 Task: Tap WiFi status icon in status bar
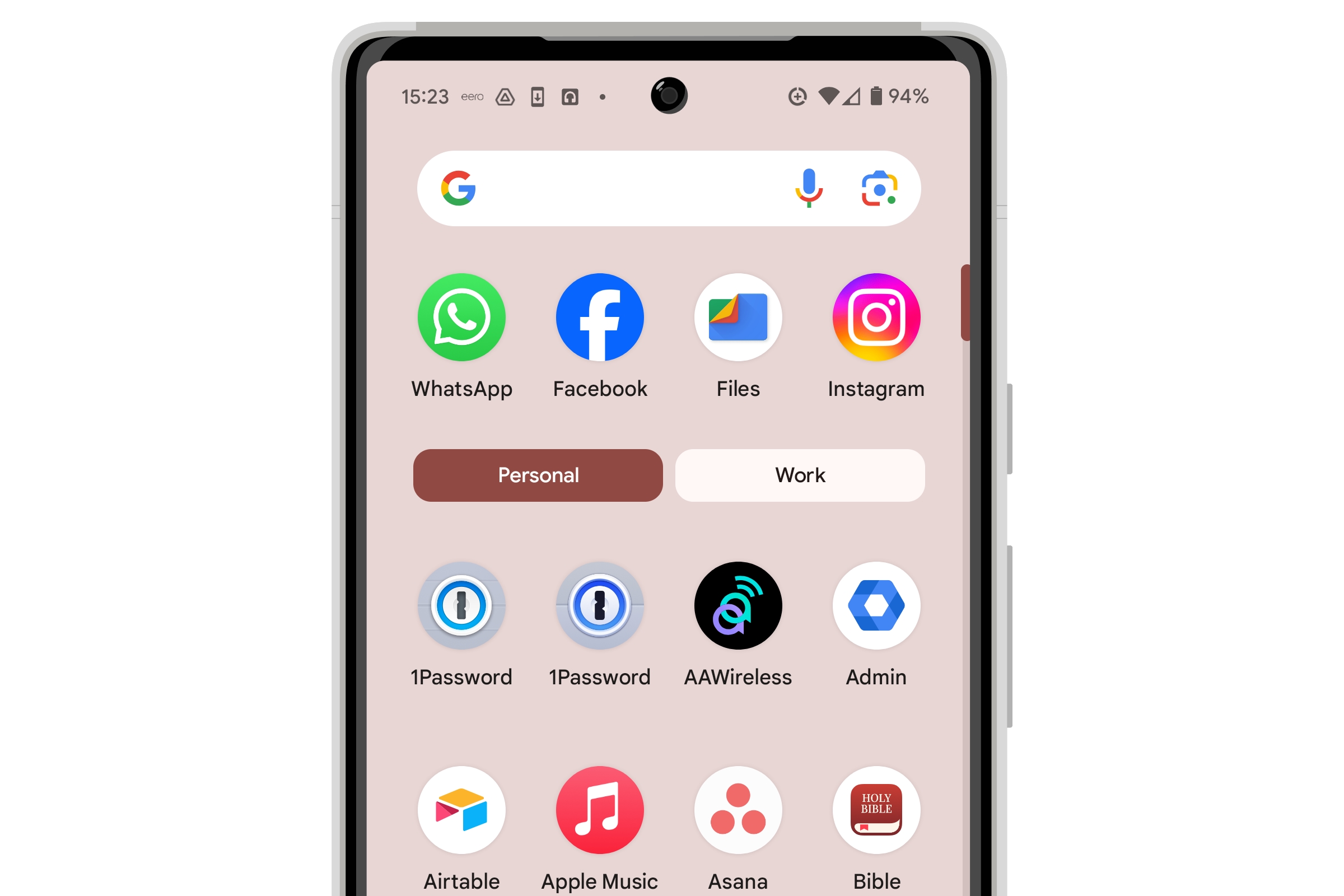pyautogui.click(x=821, y=94)
